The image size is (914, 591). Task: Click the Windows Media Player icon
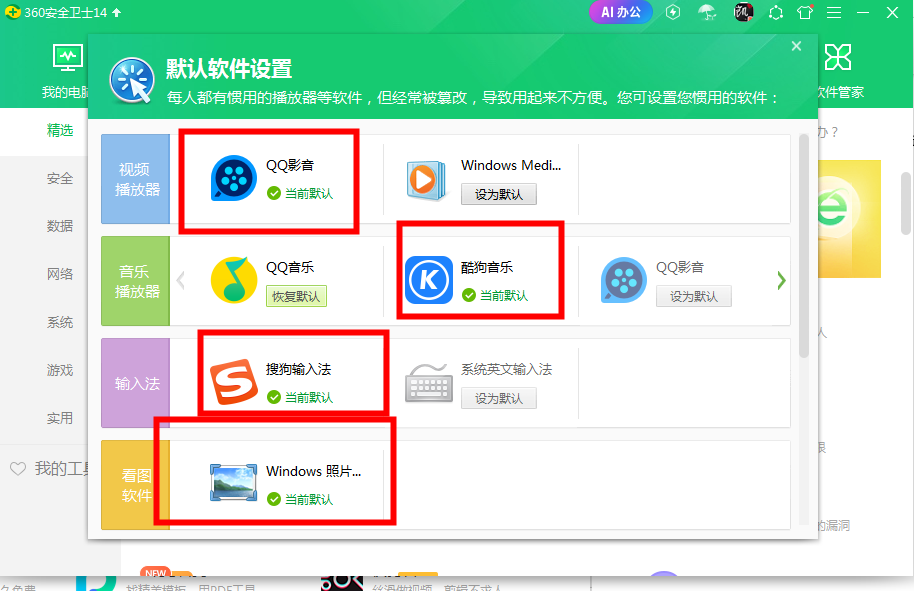point(426,180)
